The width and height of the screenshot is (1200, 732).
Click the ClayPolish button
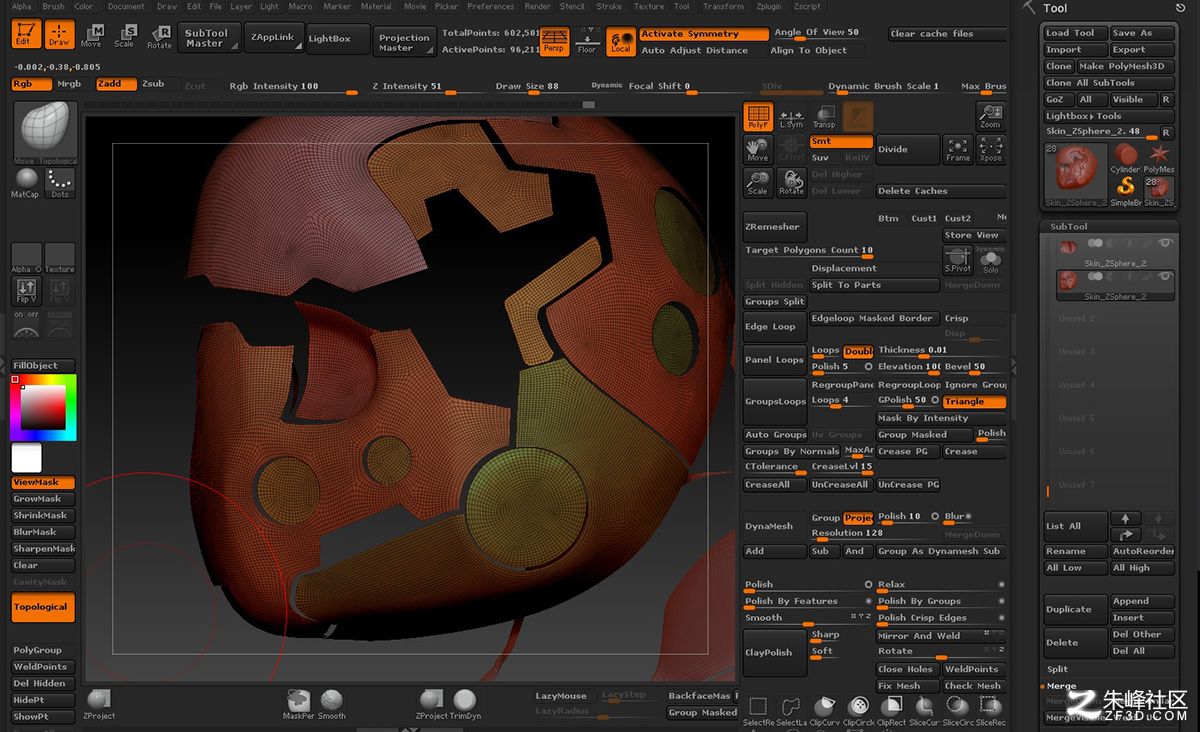775,652
